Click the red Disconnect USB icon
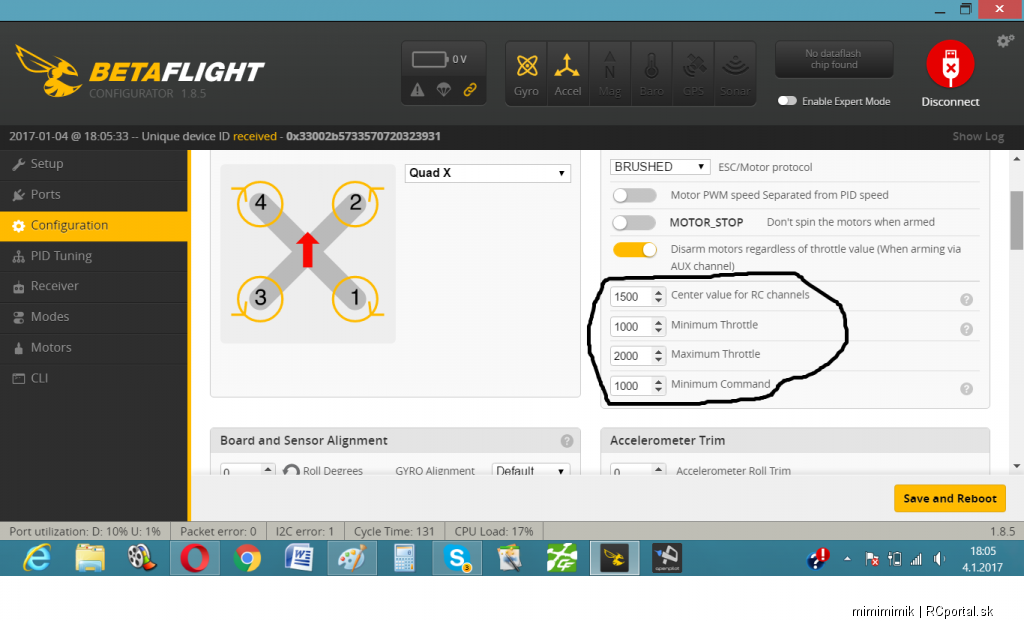Viewport: 1024px width, 621px height. coord(950,64)
